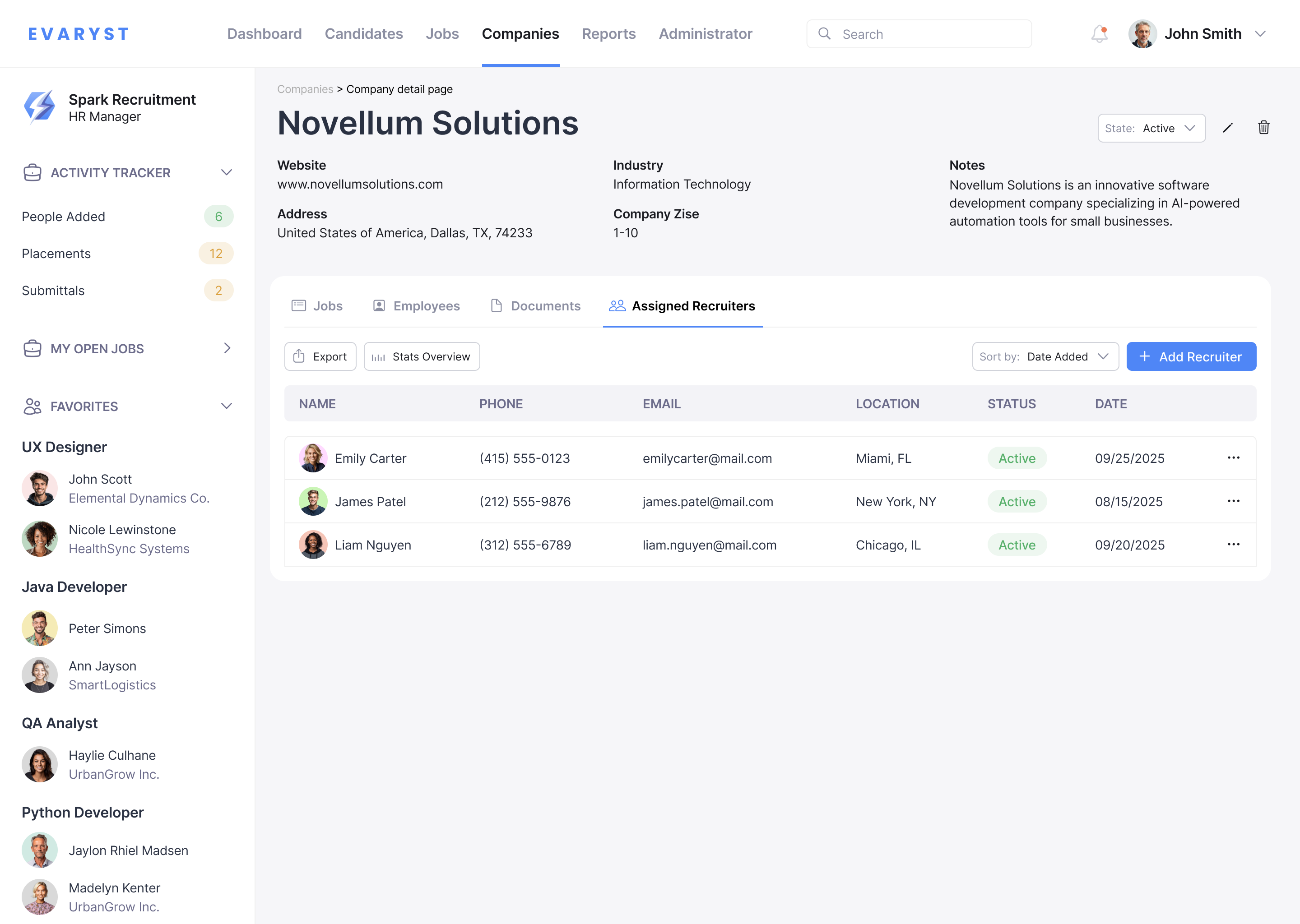Click the trash delete icon for Novellum Solutions
This screenshot has width=1300, height=924.
(x=1263, y=128)
